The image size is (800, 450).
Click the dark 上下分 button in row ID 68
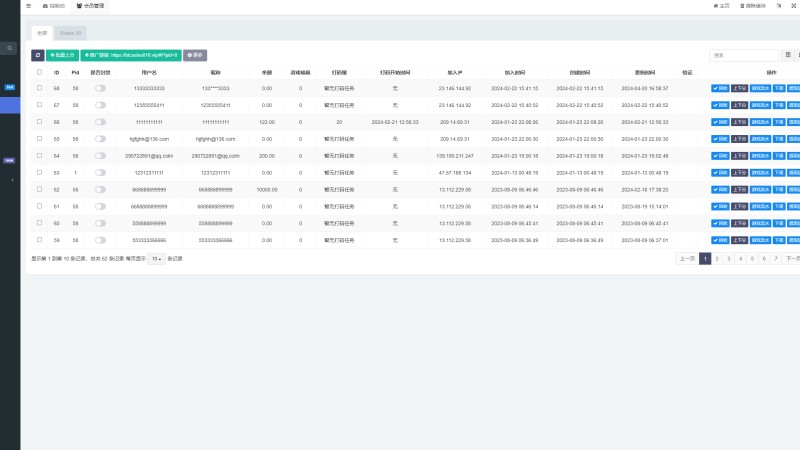coord(739,88)
